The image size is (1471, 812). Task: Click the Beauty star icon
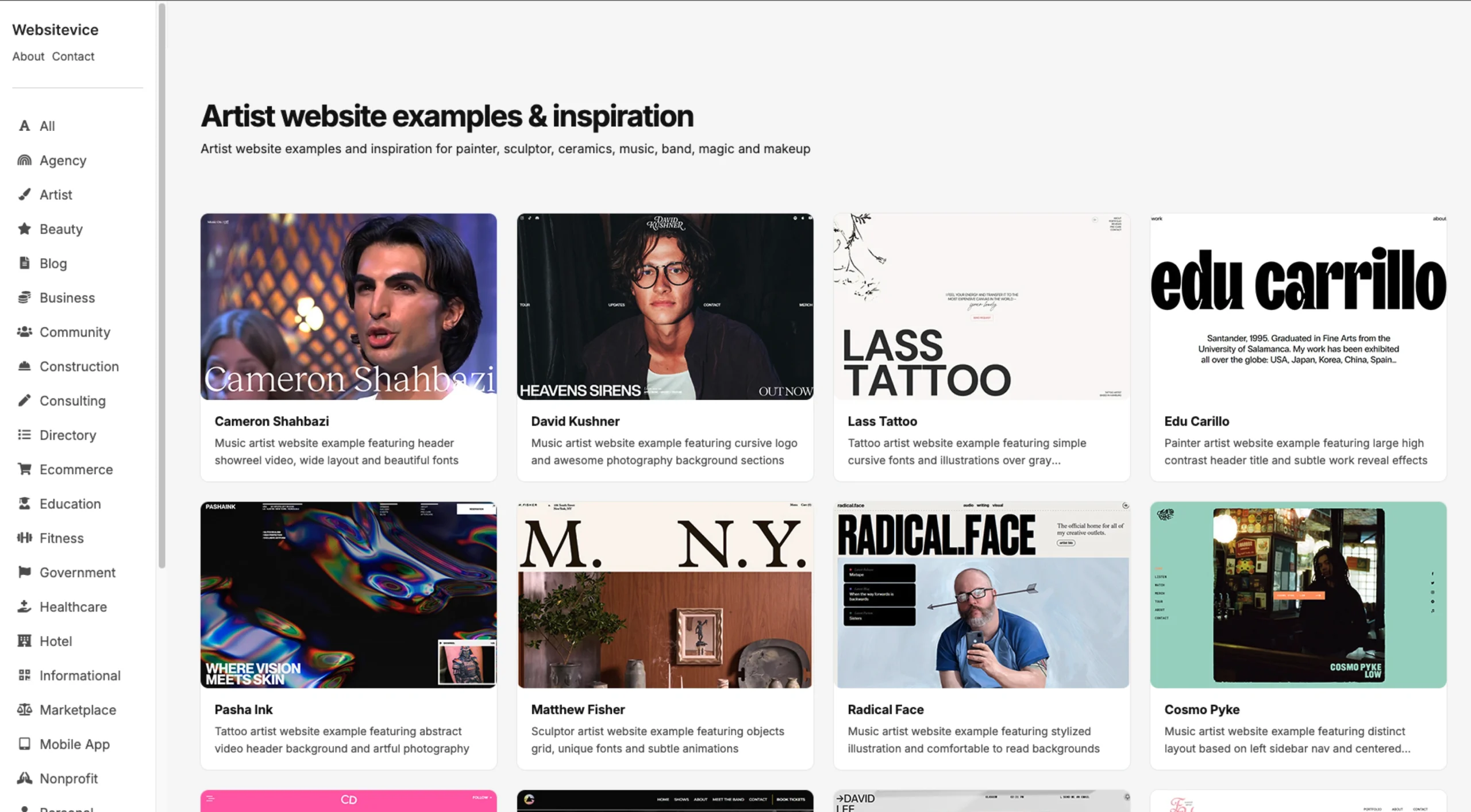(x=24, y=229)
